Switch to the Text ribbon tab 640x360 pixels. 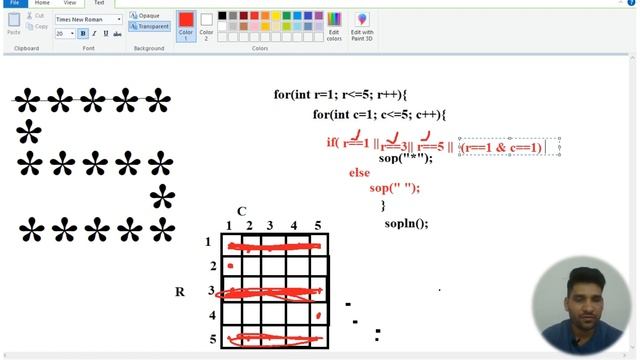click(99, 3)
